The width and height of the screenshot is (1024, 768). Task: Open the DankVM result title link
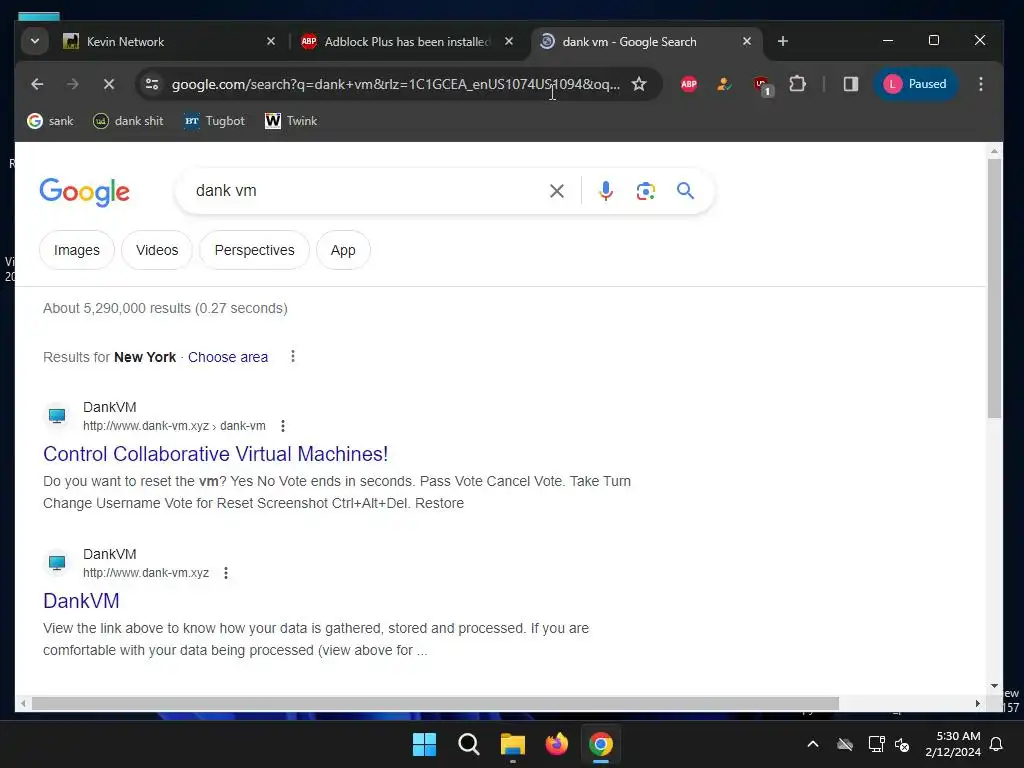81,601
